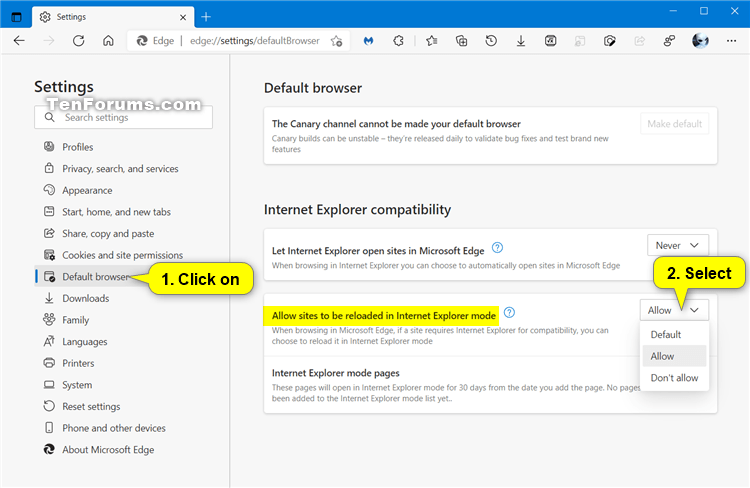This screenshot has width=750, height=488.
Task: Click the help icon beside Allow sites to be reloaded
Action: (x=509, y=312)
